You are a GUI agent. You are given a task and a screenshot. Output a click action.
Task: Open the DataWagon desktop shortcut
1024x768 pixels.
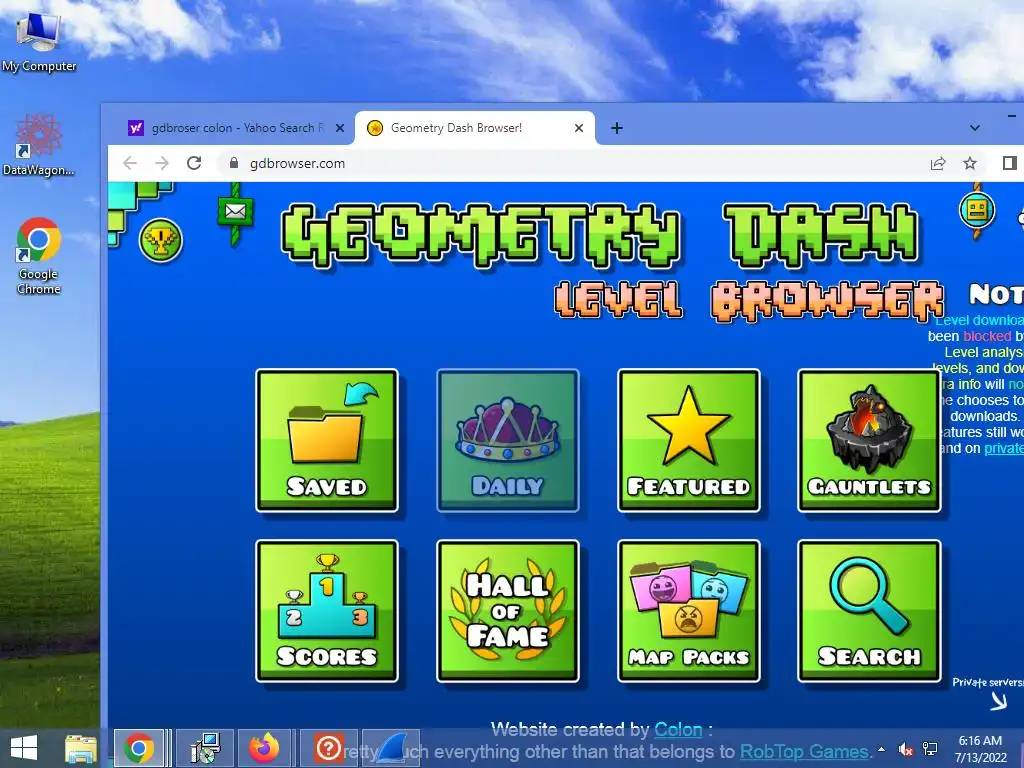click(x=39, y=144)
